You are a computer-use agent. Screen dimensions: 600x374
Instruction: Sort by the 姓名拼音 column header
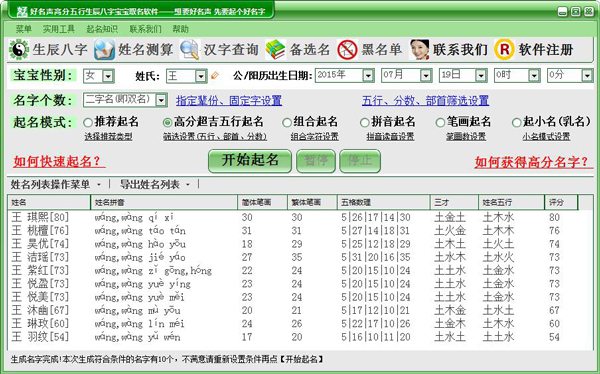164,202
